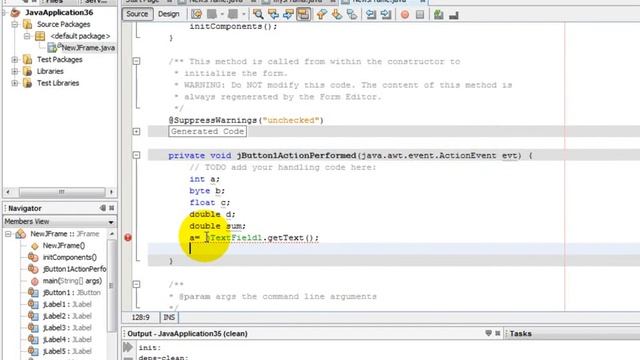Viewport: 640px width, 360px height.
Task: Click Find Next Occurrence icon
Action: (288, 14)
